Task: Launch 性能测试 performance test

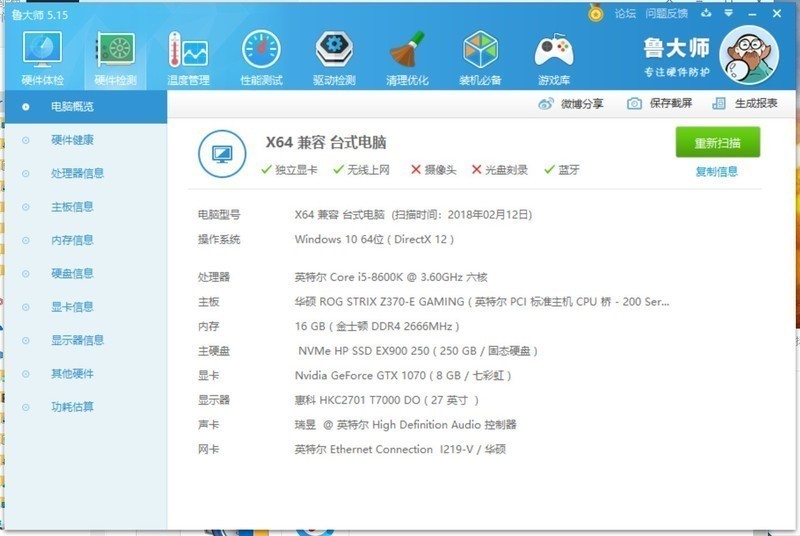Action: coord(261,57)
